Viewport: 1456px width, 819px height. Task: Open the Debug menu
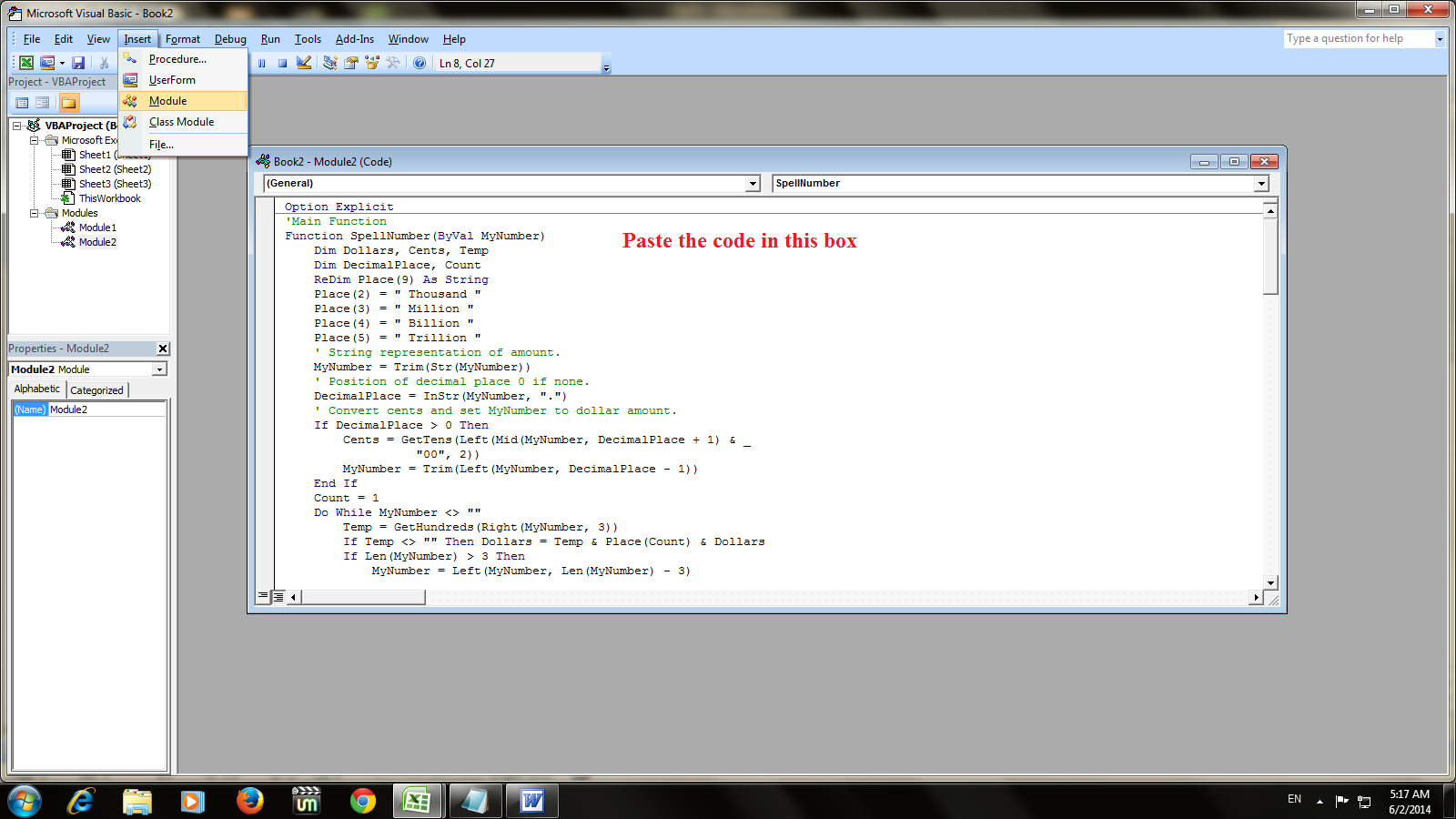[x=230, y=39]
